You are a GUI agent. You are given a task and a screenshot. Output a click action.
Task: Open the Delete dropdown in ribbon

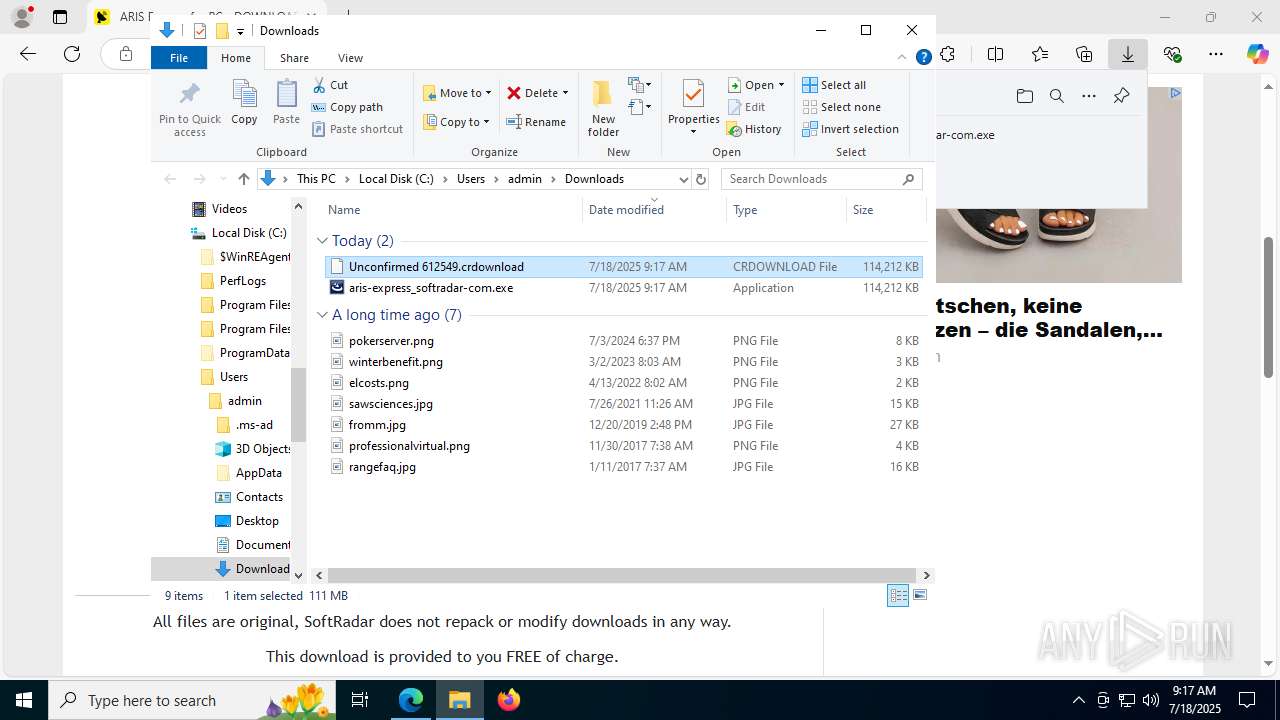click(537, 93)
